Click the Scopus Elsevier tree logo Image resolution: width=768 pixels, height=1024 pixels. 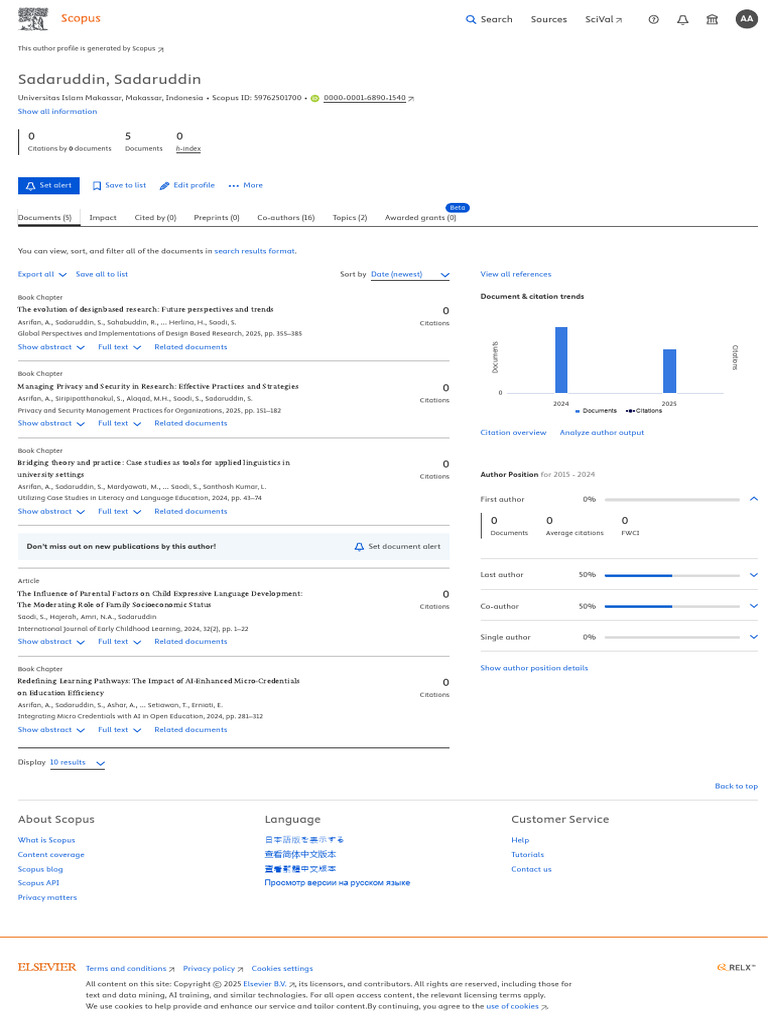tap(33, 19)
